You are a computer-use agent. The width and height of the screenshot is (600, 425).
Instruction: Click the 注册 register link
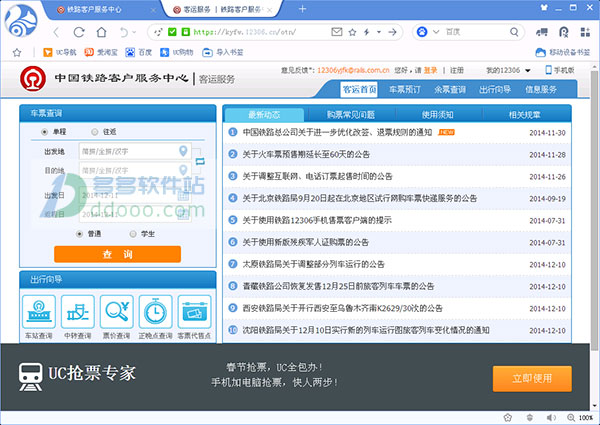(457, 70)
